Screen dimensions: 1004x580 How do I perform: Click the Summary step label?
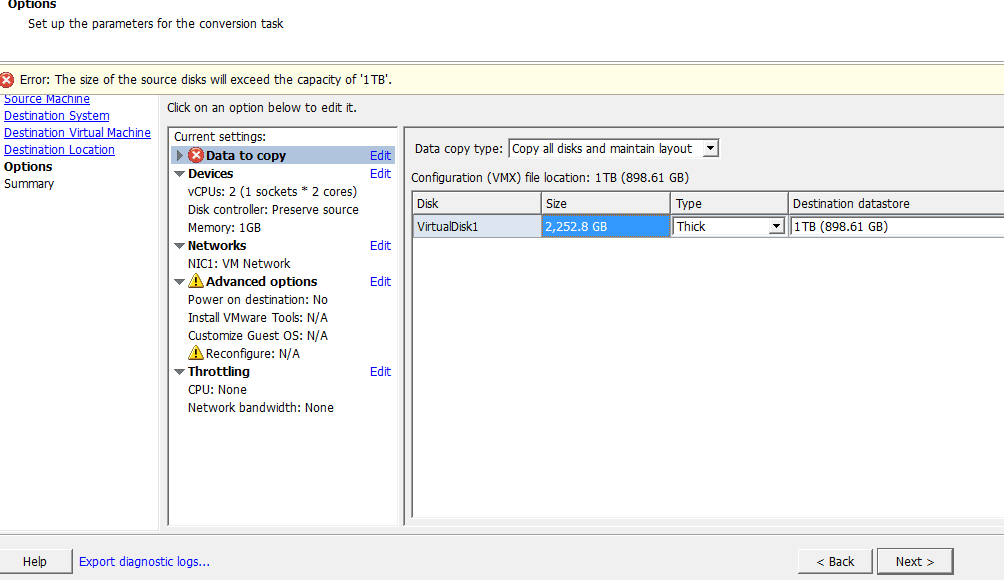point(29,184)
